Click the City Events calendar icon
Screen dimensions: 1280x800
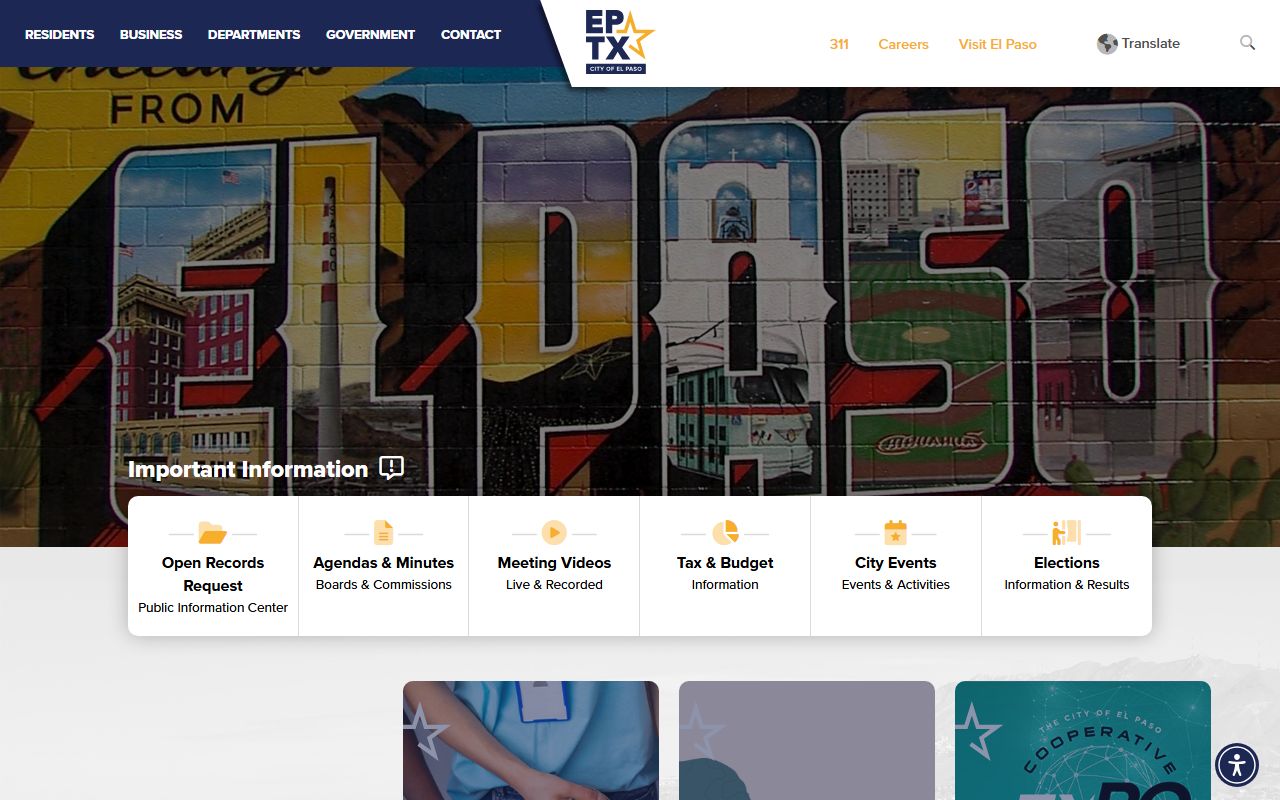(895, 533)
